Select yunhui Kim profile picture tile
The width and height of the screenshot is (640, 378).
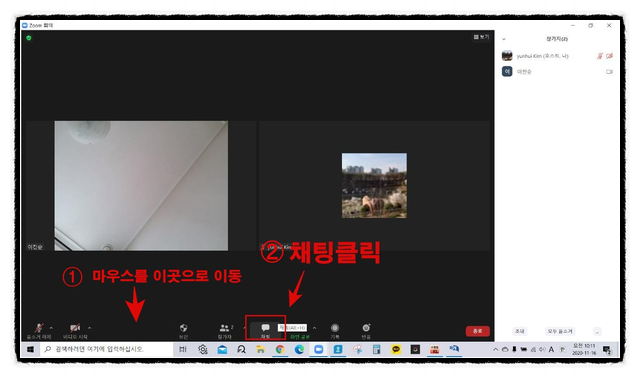374,186
